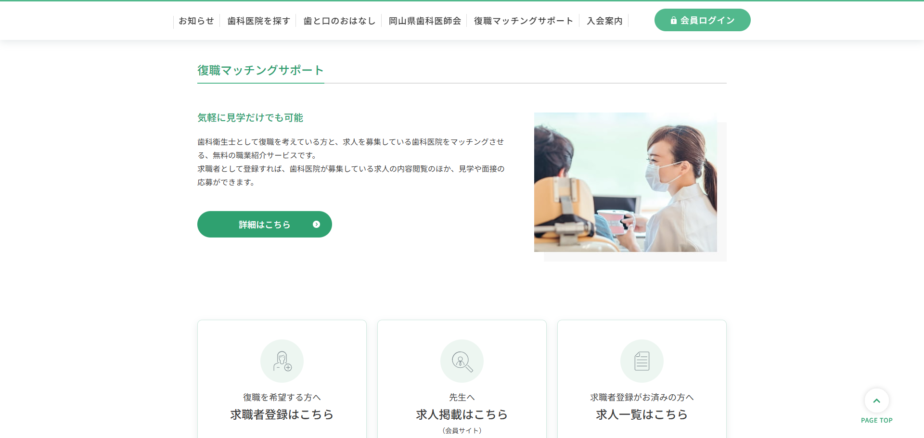
Task: Click the PAGE TOP up-arrow button
Action: [x=876, y=401]
